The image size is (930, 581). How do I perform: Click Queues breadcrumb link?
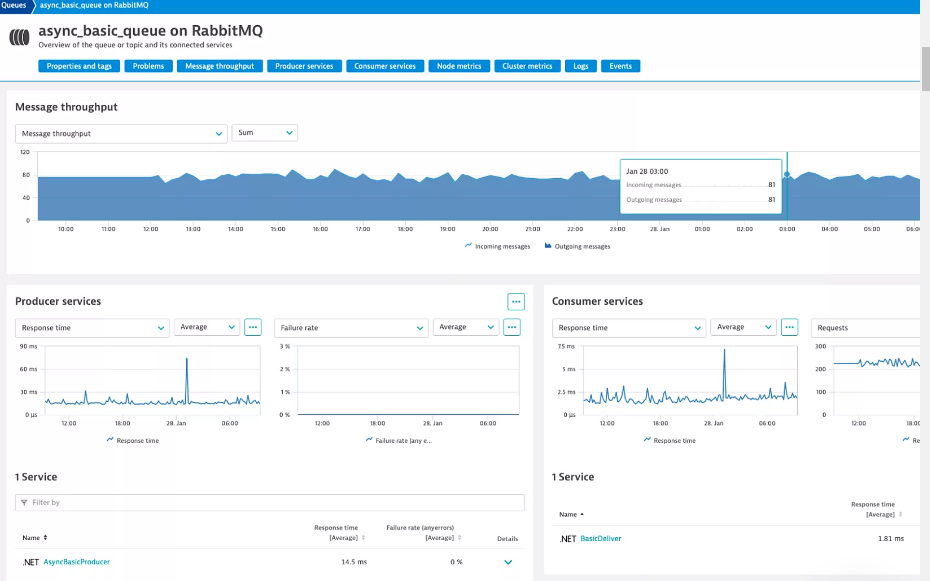14,5
